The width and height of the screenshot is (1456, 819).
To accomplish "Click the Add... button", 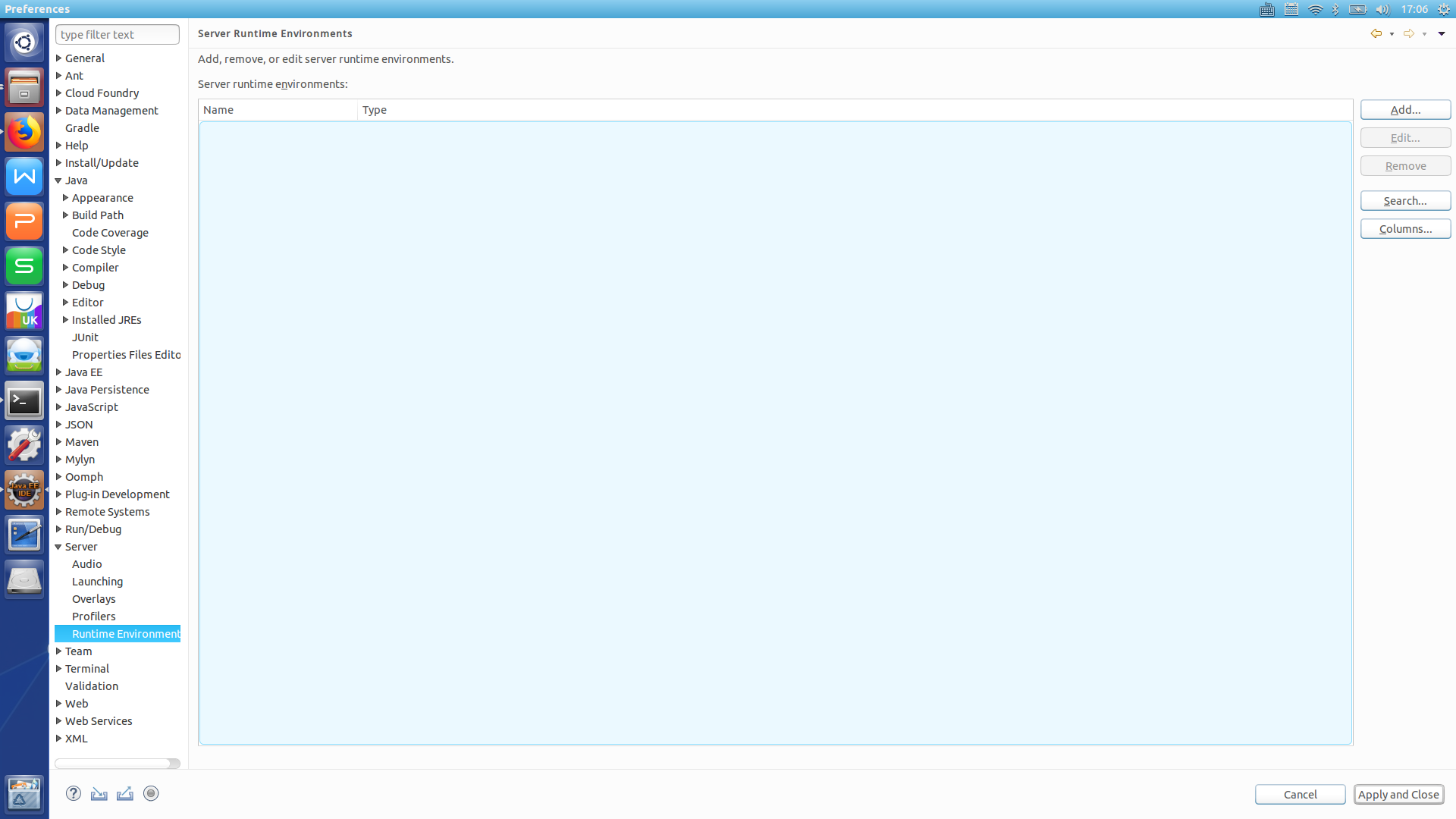I will pos(1405,110).
